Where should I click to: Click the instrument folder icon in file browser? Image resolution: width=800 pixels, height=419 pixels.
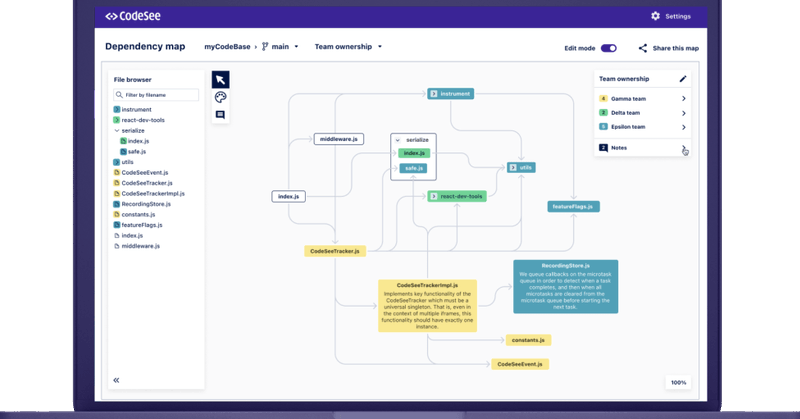tap(116, 109)
